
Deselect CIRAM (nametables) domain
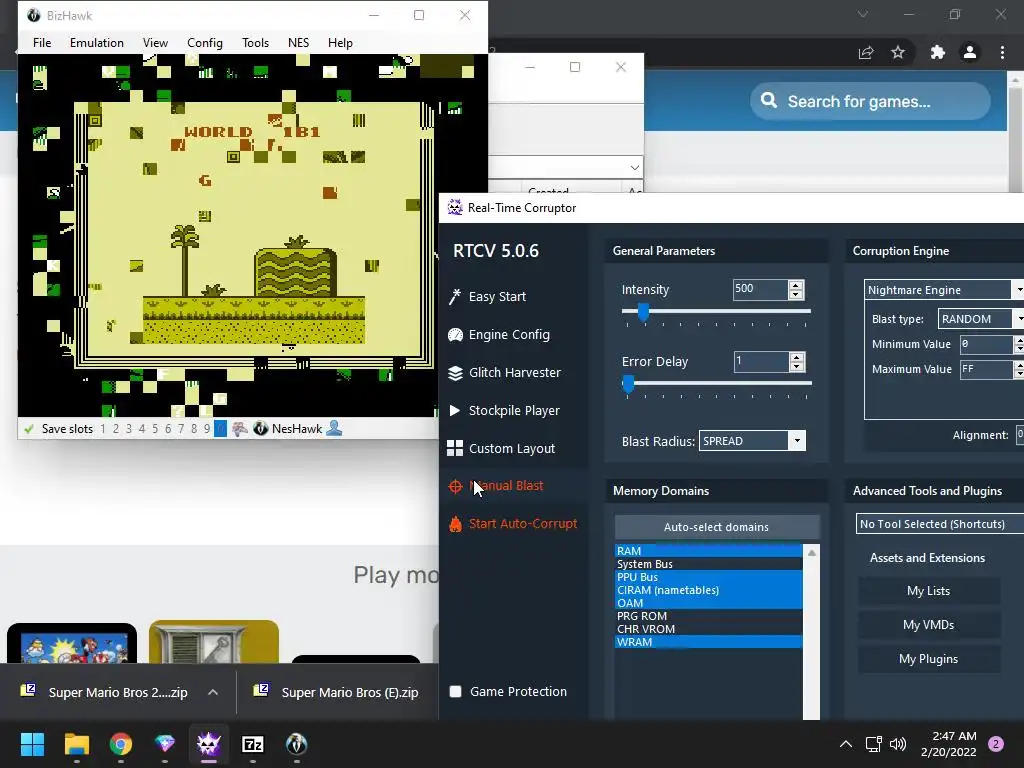[x=709, y=590]
